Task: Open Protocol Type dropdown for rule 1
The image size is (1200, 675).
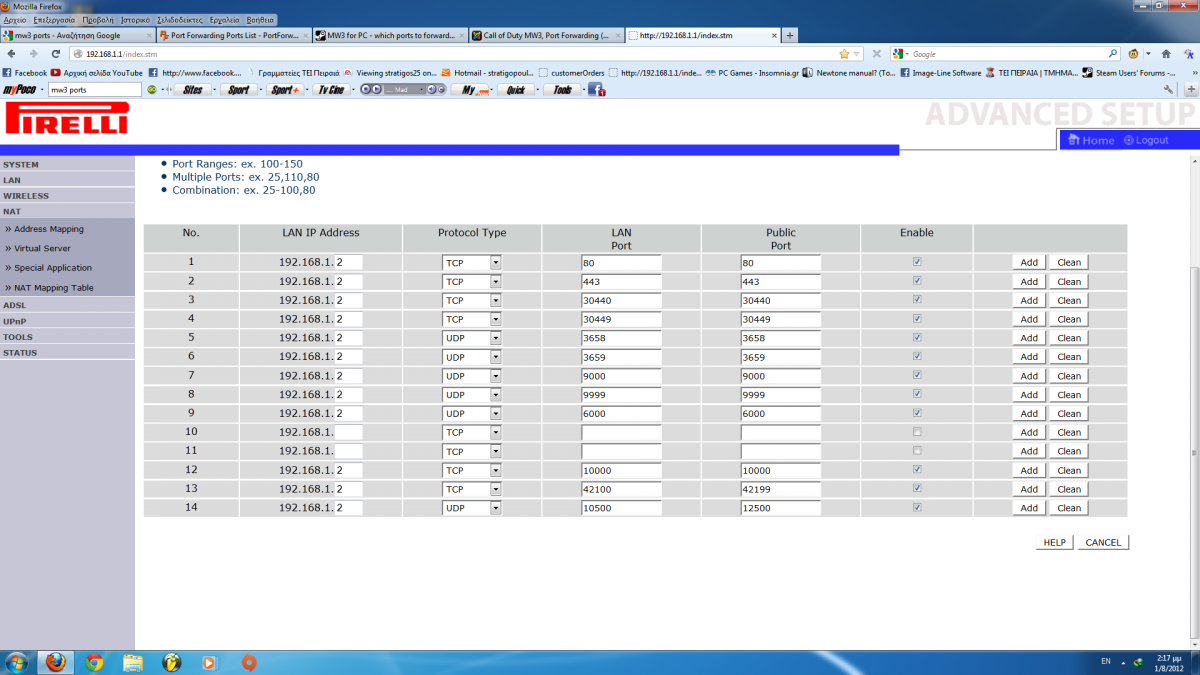Action: tap(472, 263)
